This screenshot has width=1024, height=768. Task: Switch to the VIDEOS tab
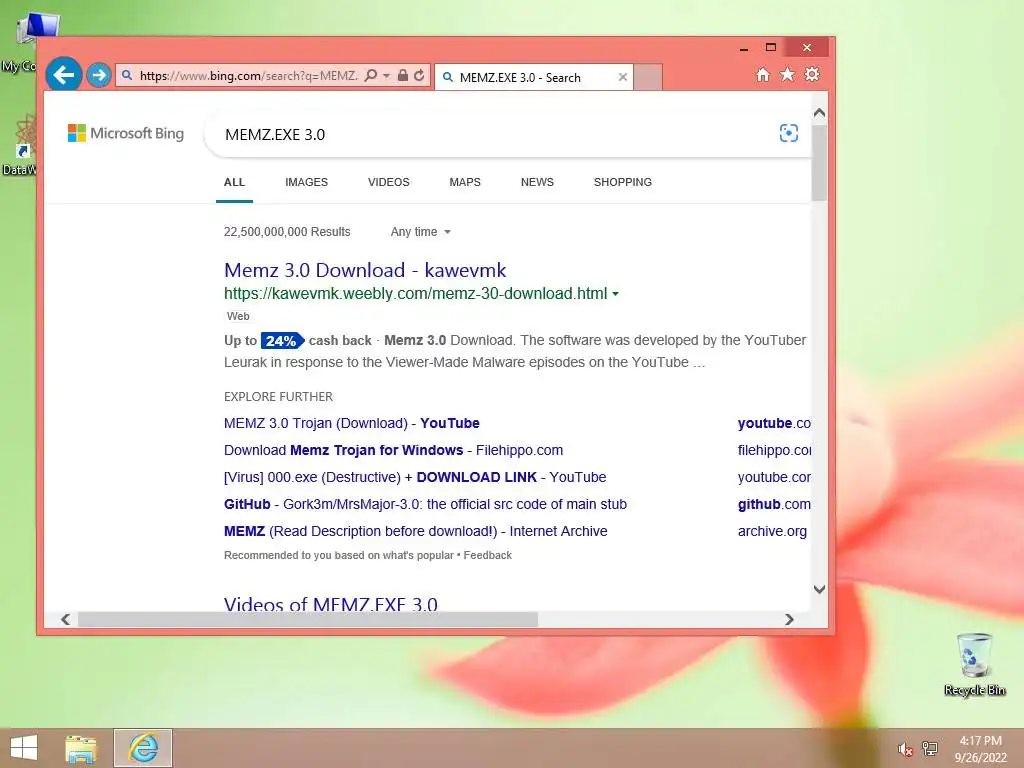pos(389,182)
